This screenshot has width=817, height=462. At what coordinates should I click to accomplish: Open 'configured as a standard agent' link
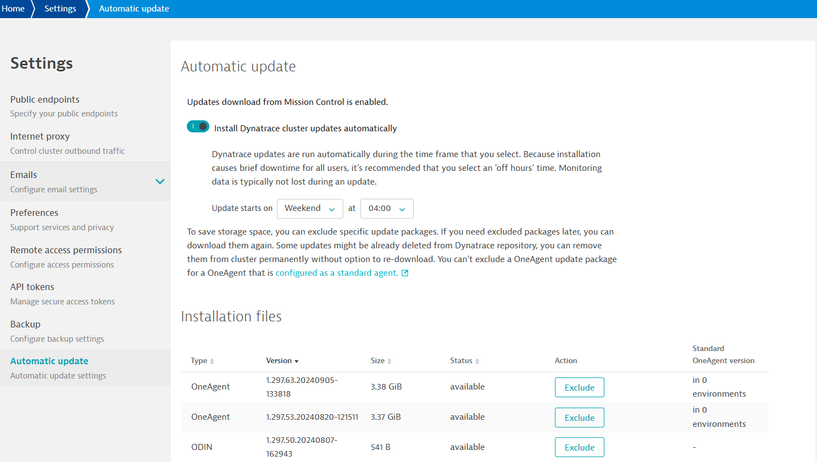(x=336, y=273)
